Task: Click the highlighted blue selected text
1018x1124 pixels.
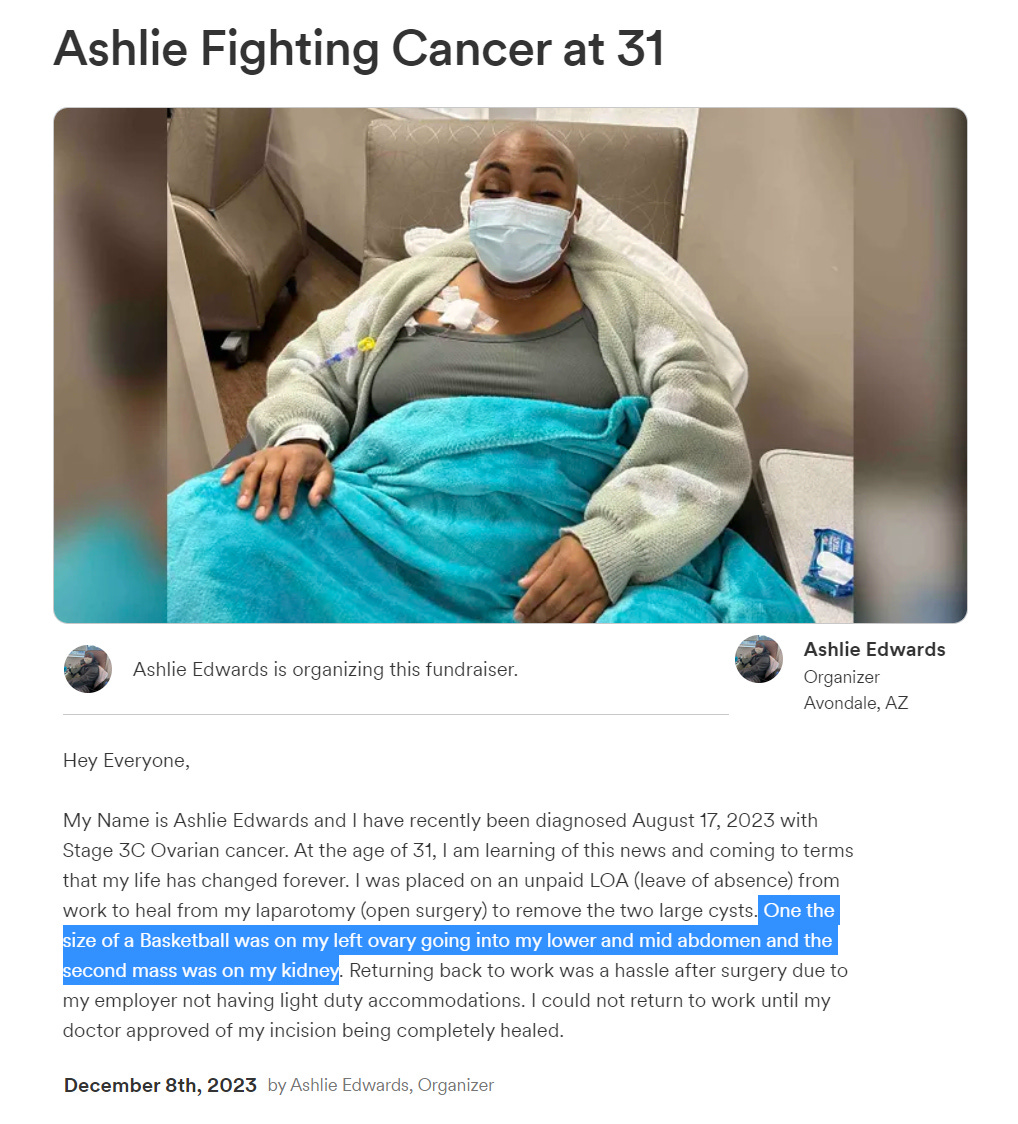Action: tap(449, 940)
